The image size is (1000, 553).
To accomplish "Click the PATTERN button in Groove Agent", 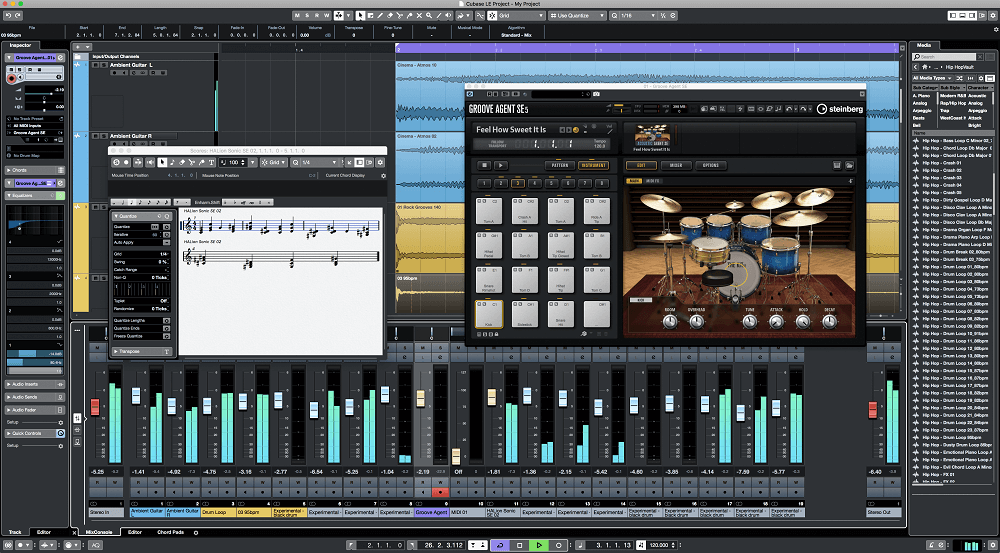I will click(x=560, y=165).
